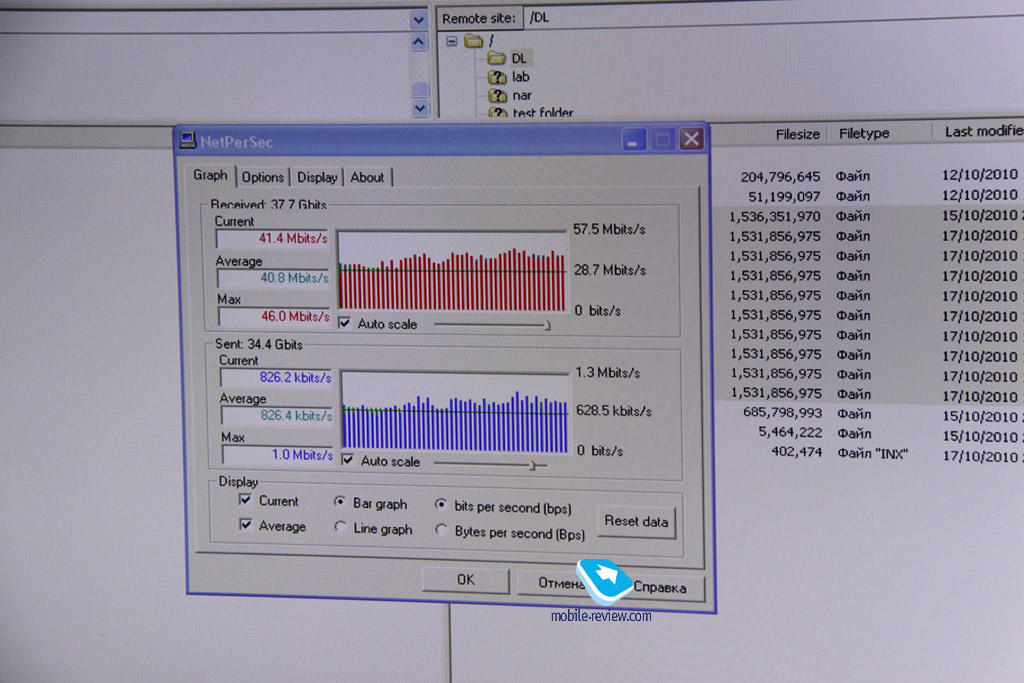The height and width of the screenshot is (683, 1024).
Task: Choose bits per second (bps) option
Action: pyautogui.click(x=441, y=505)
